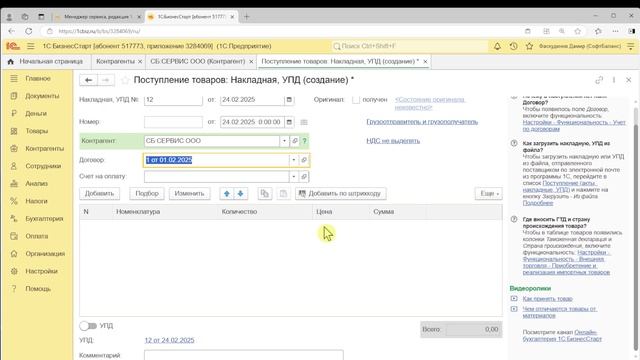The width and height of the screenshot is (640, 360).
Task: Click the link icon at document top right
Action: pyautogui.click(x=599, y=80)
